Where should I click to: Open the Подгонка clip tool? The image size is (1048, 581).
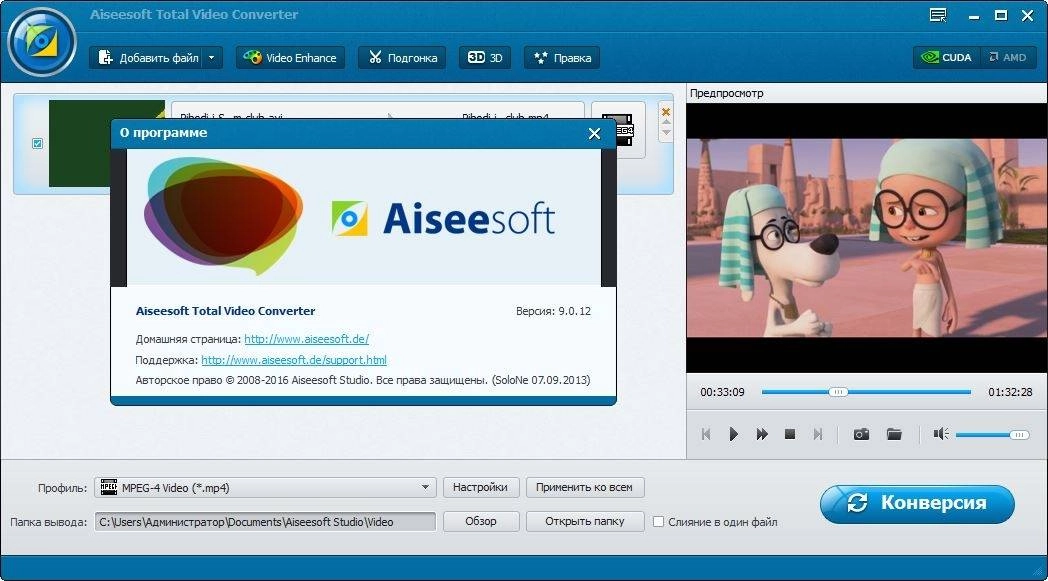point(402,58)
